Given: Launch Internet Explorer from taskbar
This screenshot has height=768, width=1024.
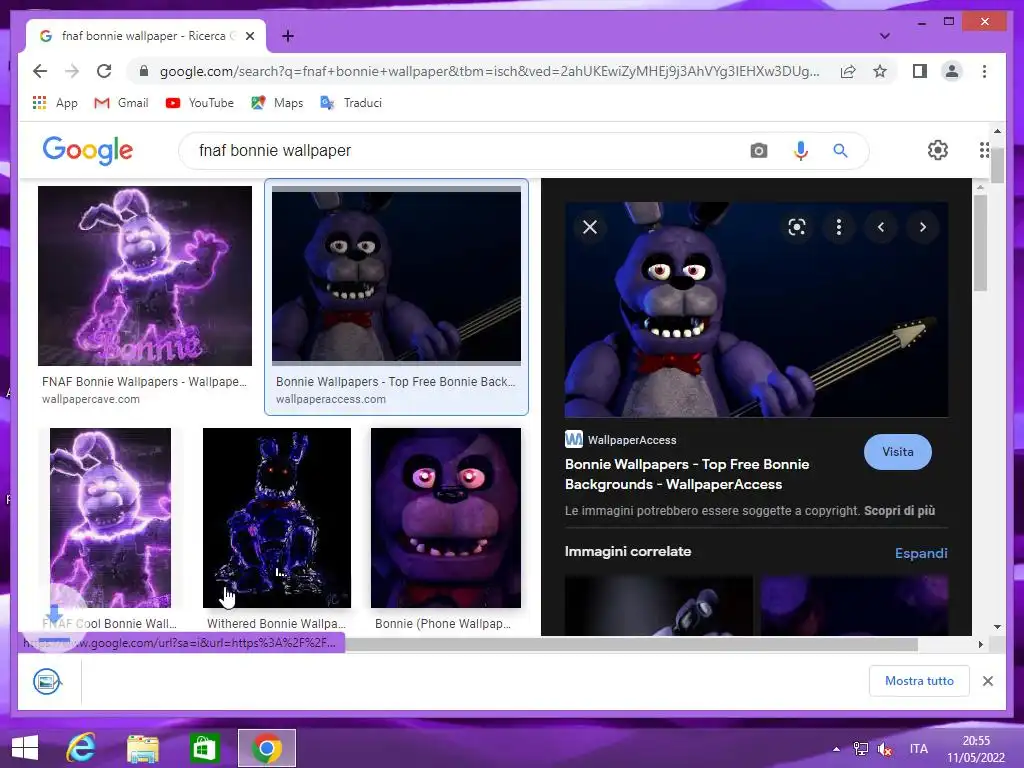Looking at the screenshot, I should click(81, 748).
